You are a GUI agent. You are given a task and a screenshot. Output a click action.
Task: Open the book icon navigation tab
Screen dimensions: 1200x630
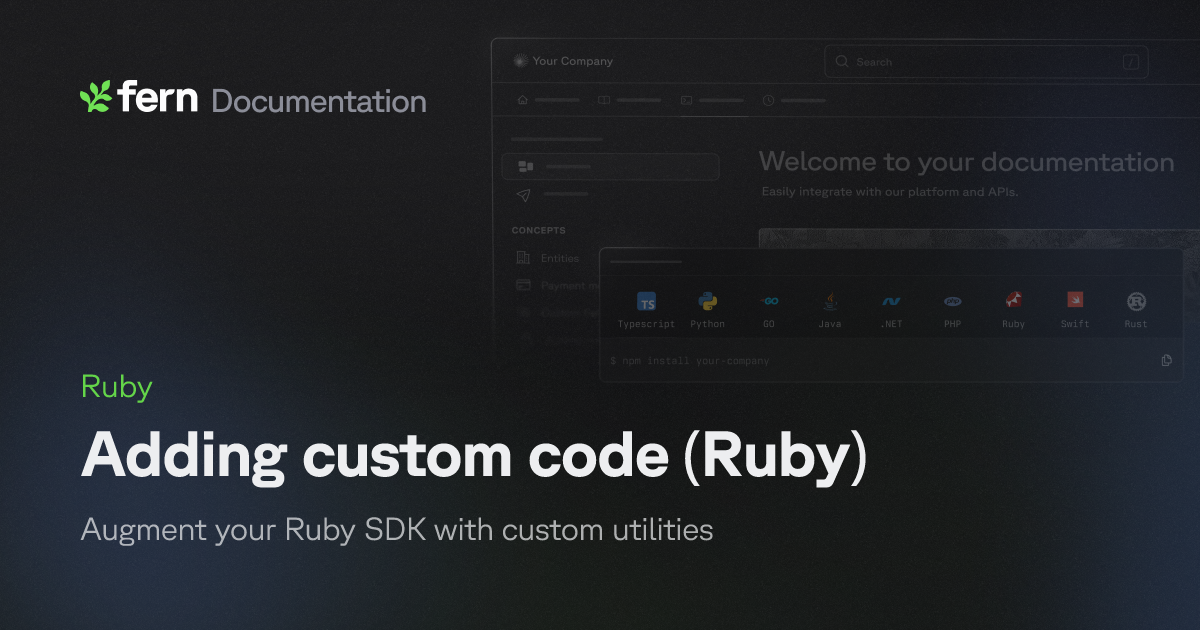pyautogui.click(x=629, y=100)
